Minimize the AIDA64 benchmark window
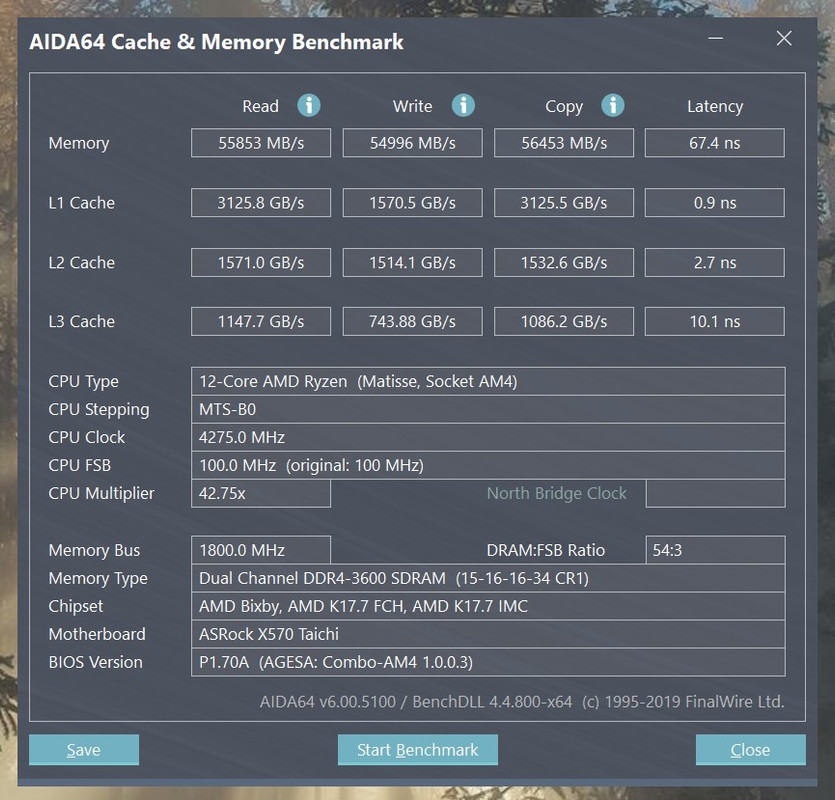This screenshot has height=800, width=835. pyautogui.click(x=716, y=38)
